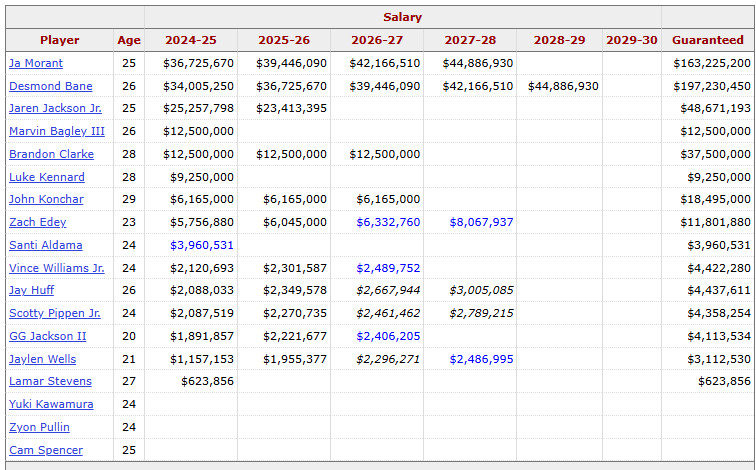Select the GG Jackson II link
The height and width of the screenshot is (470, 756).
point(47,336)
